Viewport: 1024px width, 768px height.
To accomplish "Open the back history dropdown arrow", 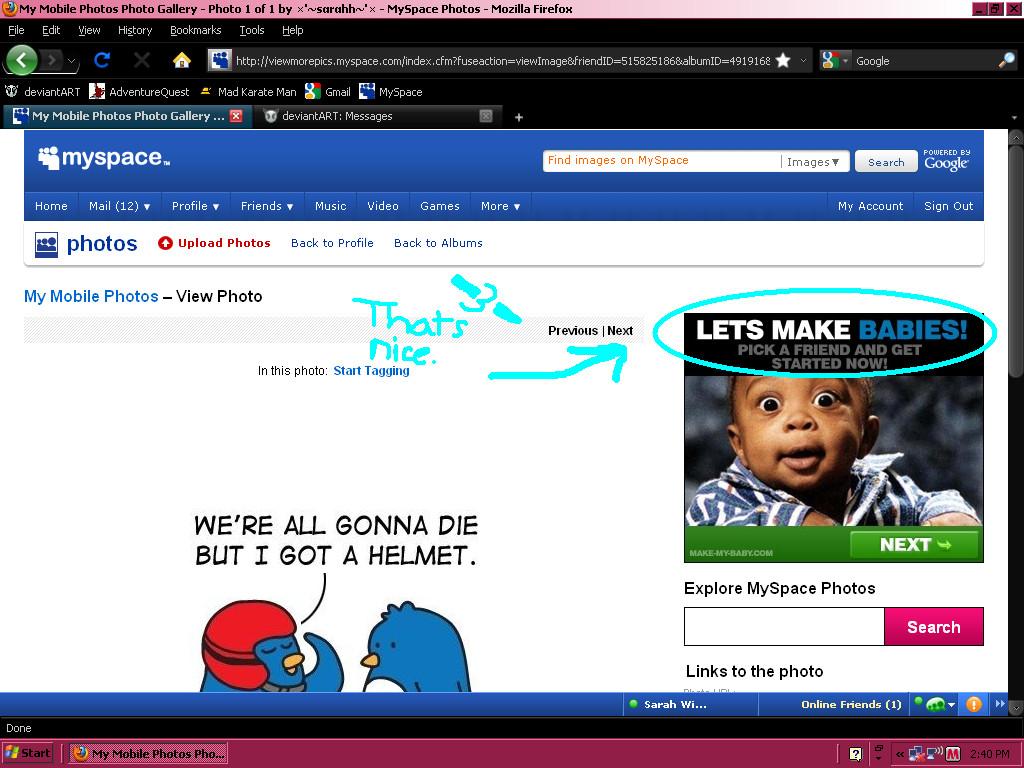I will point(71,61).
